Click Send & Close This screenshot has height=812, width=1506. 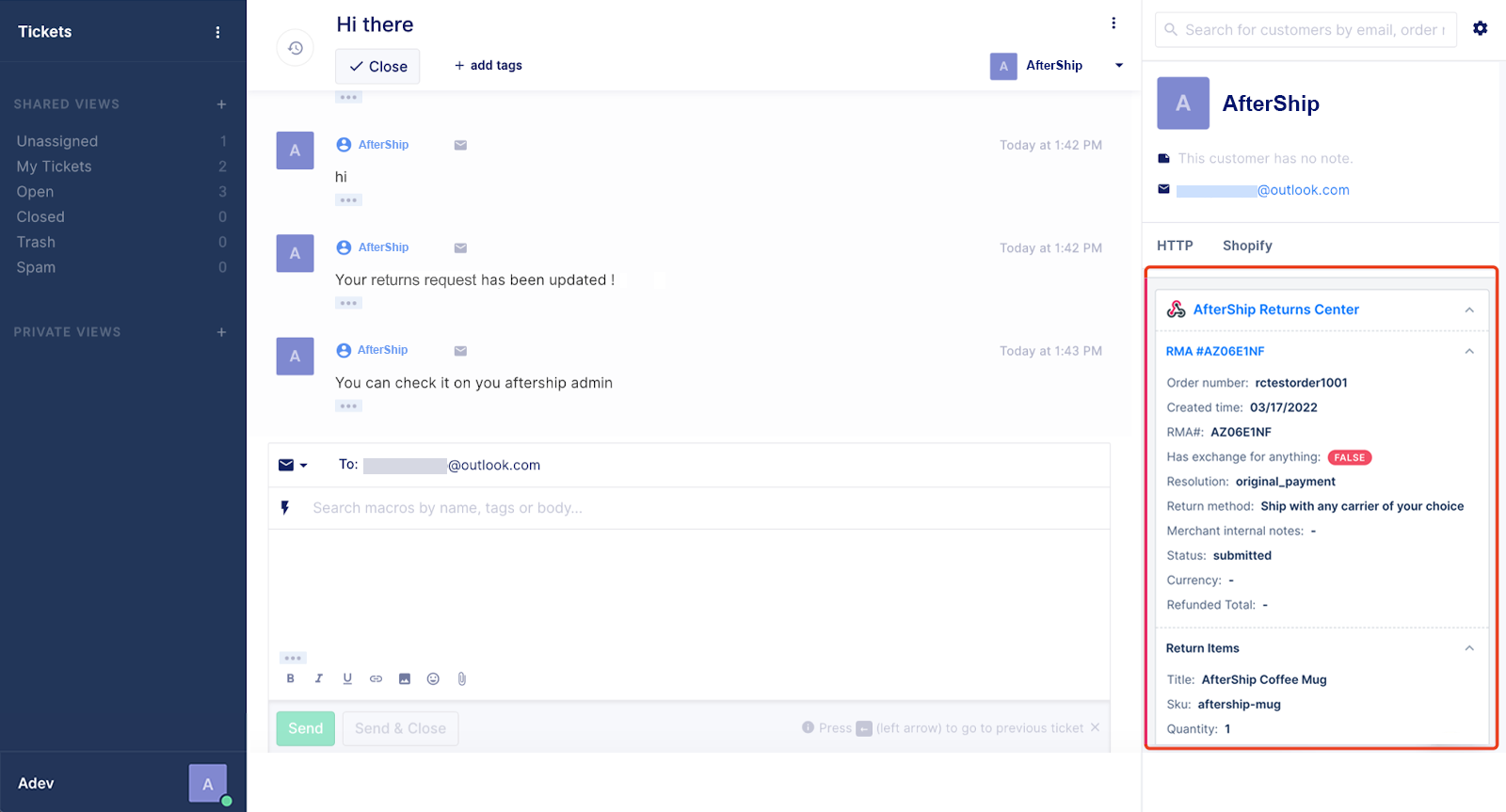(x=400, y=728)
